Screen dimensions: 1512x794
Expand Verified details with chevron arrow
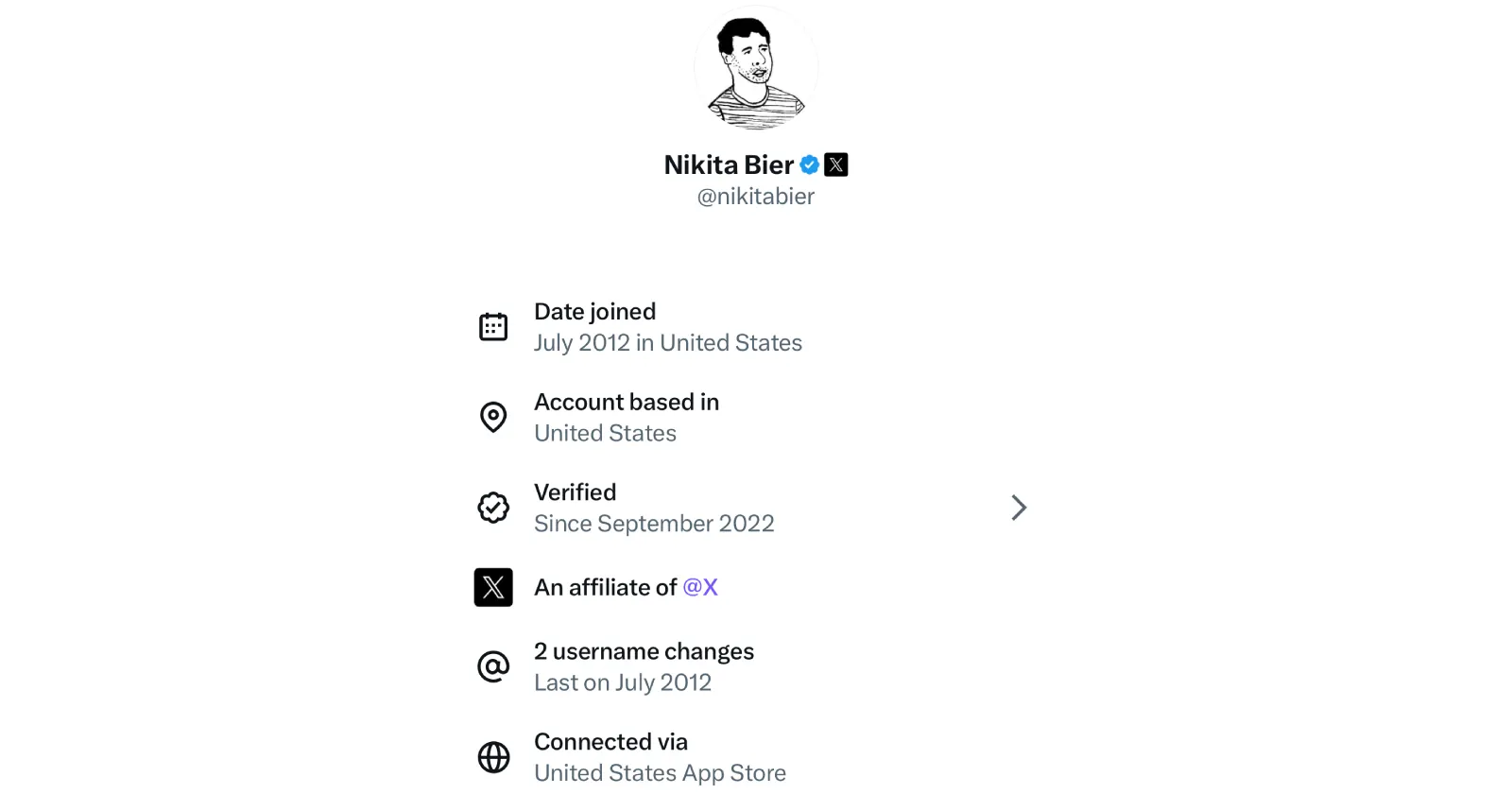[1018, 508]
